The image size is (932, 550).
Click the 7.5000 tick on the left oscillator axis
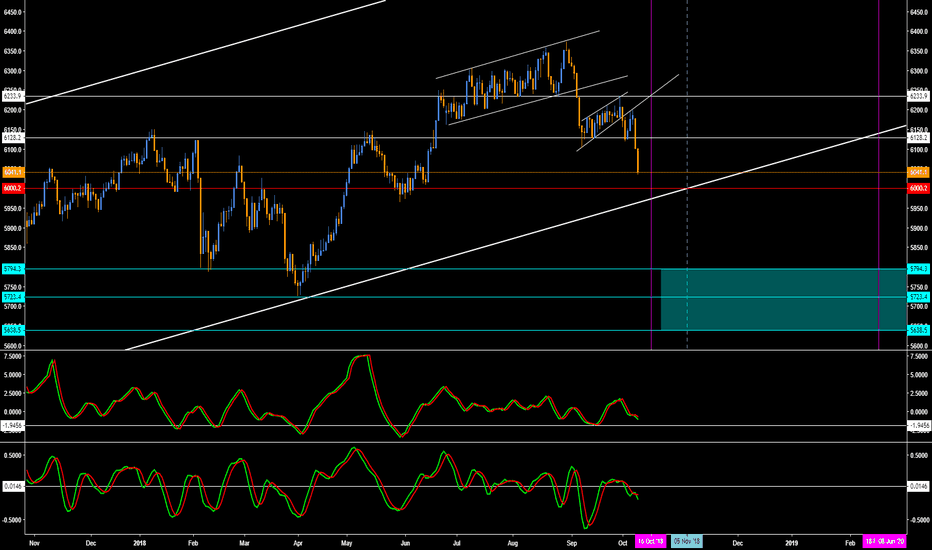coord(13,356)
